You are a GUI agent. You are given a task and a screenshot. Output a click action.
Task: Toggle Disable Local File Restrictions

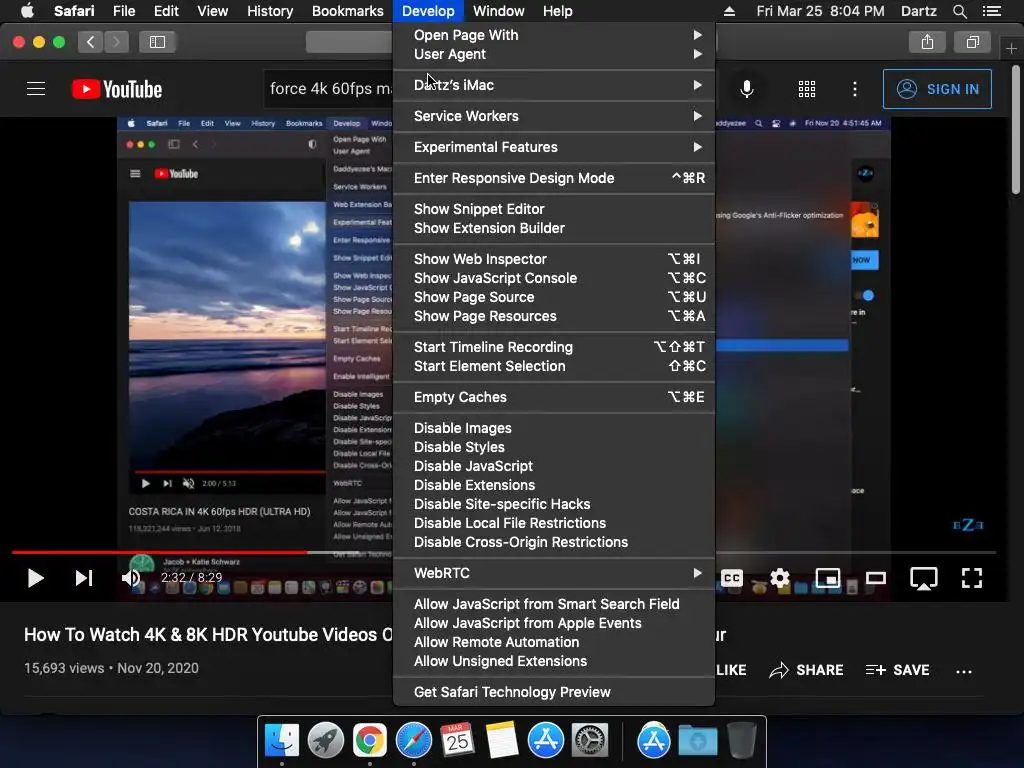(x=554, y=522)
